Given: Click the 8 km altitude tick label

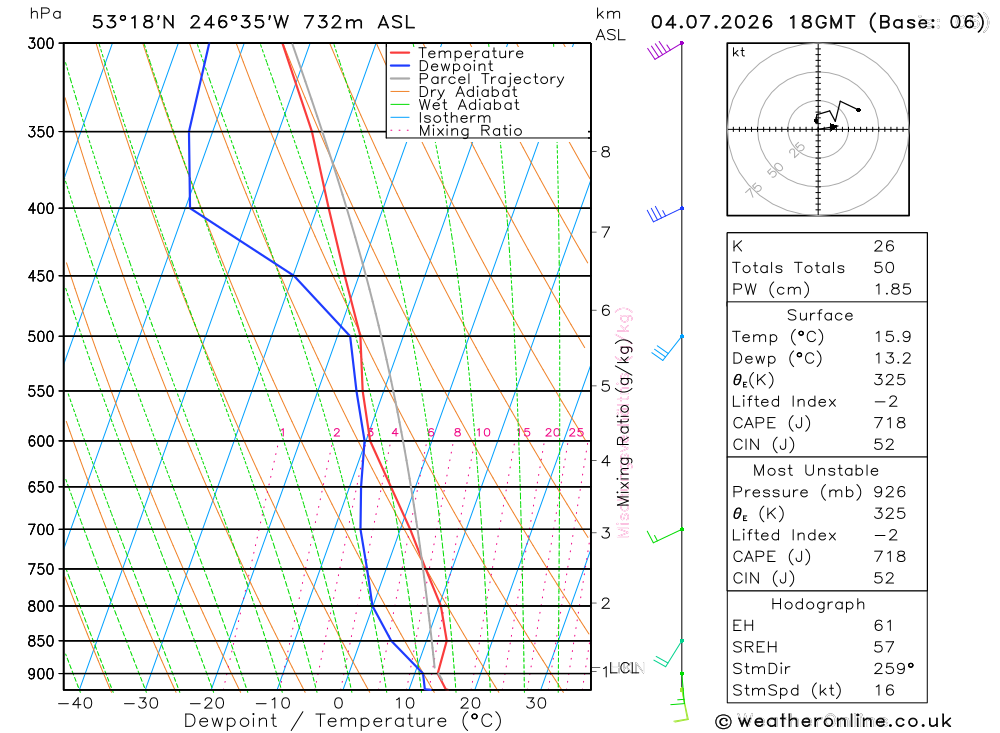Looking at the screenshot, I should pyautogui.click(x=605, y=152).
